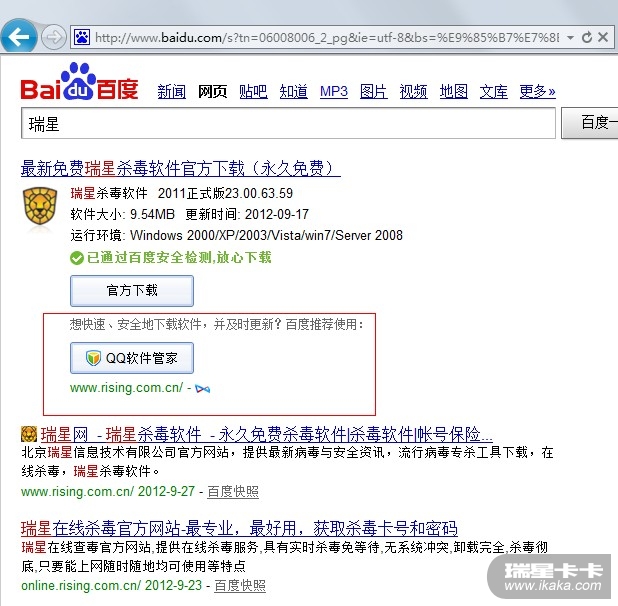Click the browser forward arrow button
Viewport: 618px width, 606px height.
coord(54,37)
